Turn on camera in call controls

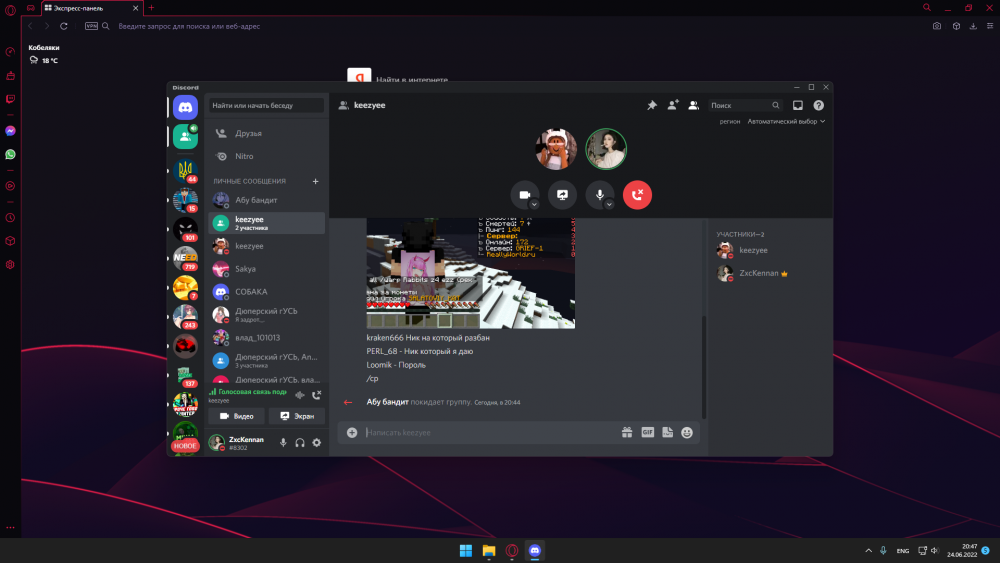(524, 194)
